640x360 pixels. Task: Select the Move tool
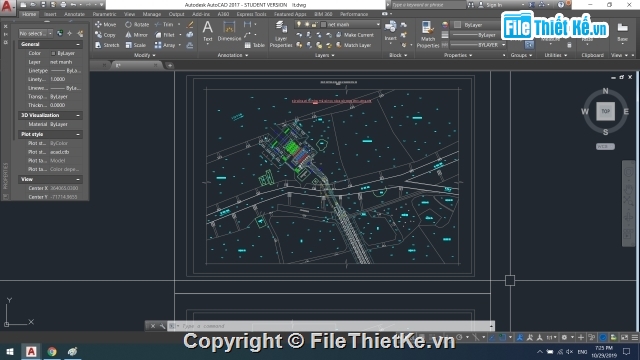(106, 24)
